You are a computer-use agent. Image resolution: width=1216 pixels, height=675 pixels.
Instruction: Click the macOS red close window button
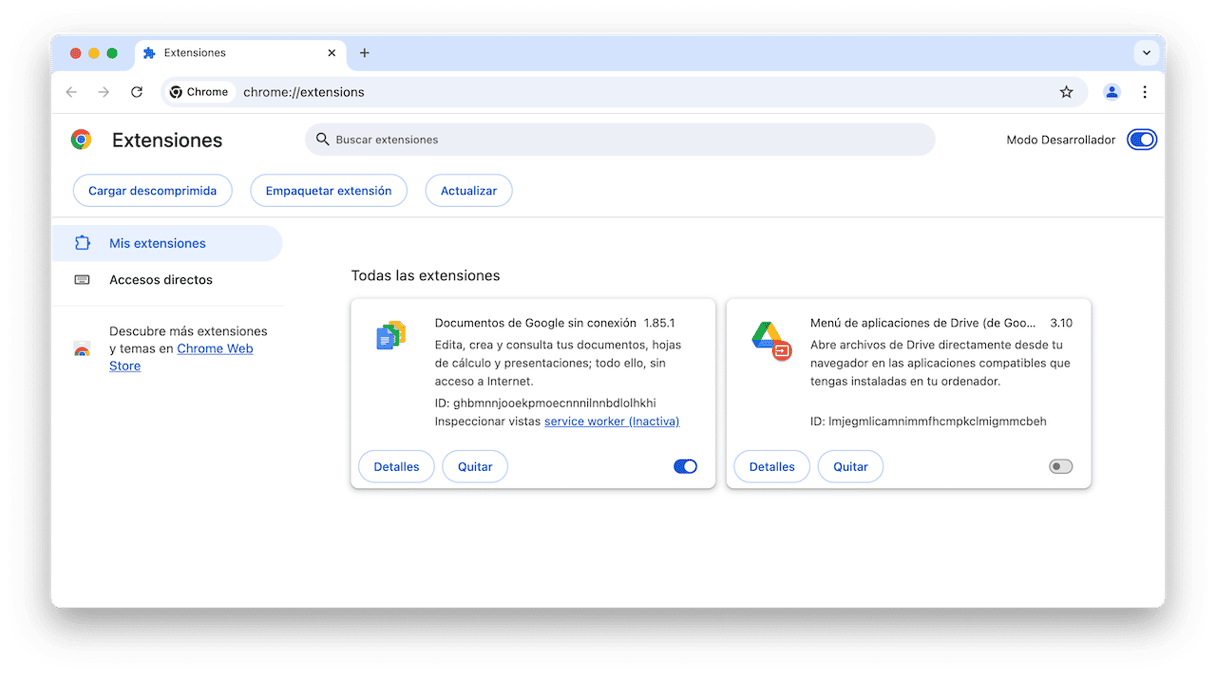[75, 53]
